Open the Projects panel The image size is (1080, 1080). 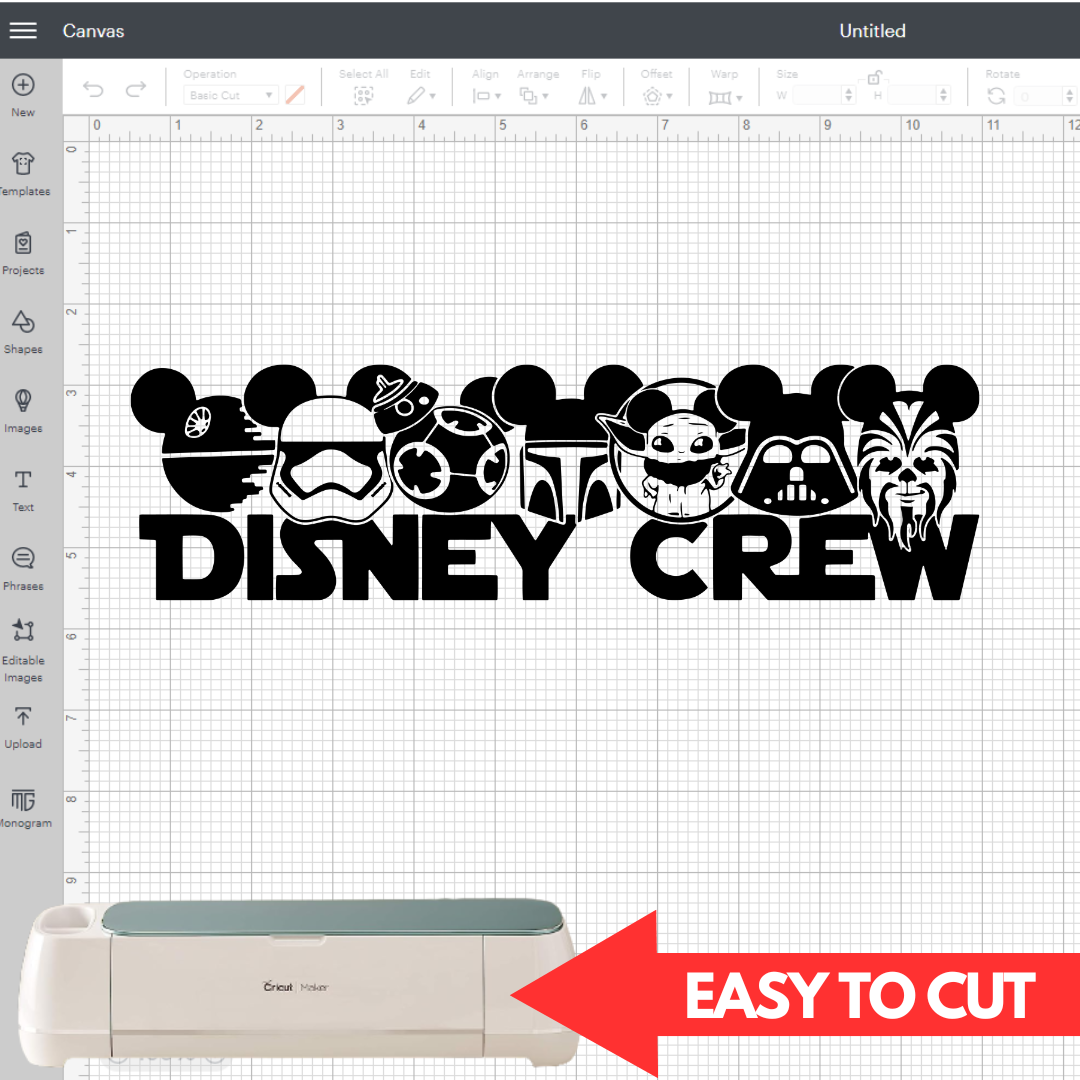[x=23, y=253]
